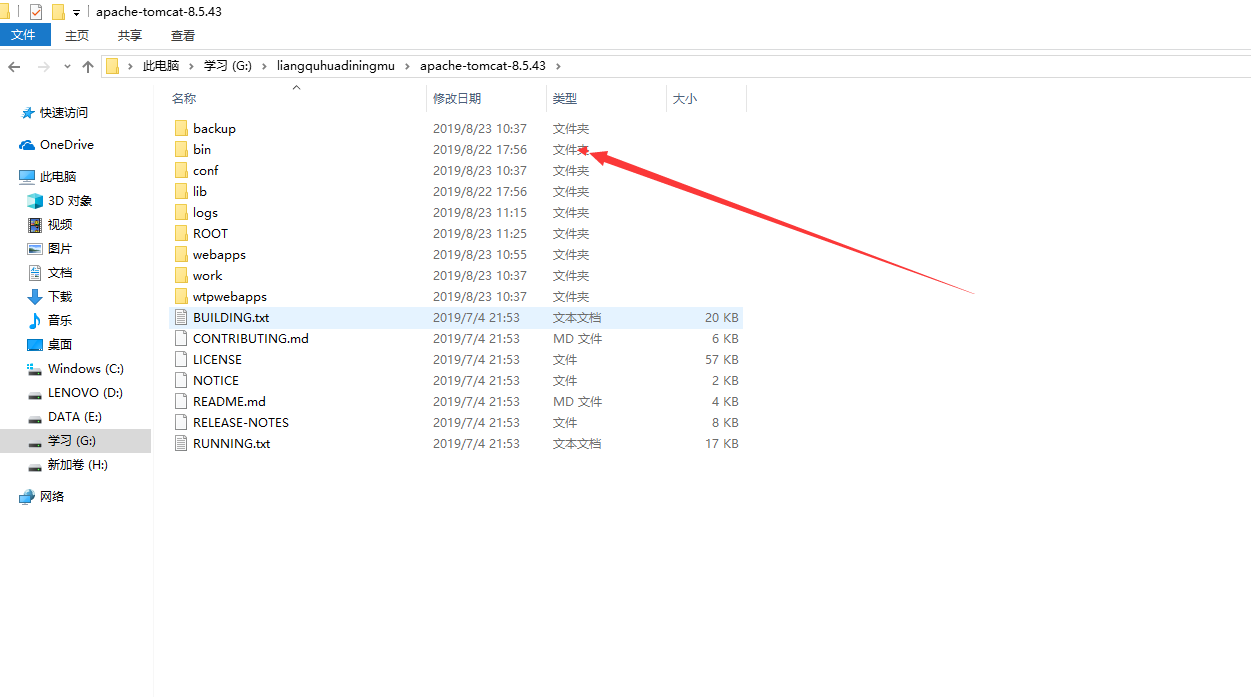The height and width of the screenshot is (697, 1251).
Task: Select 此电脑 in the sidebar
Action: point(48,176)
